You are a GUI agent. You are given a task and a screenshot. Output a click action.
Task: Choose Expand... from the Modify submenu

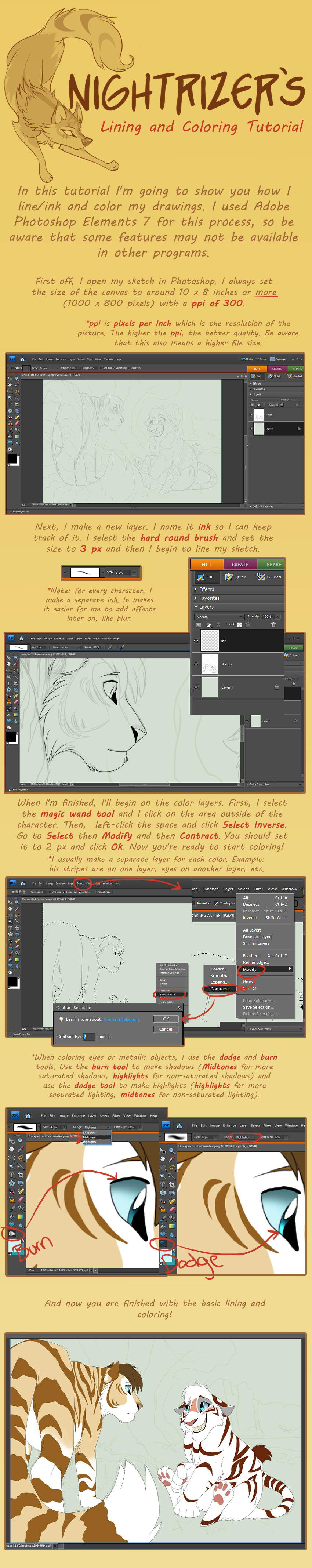[x=219, y=982]
